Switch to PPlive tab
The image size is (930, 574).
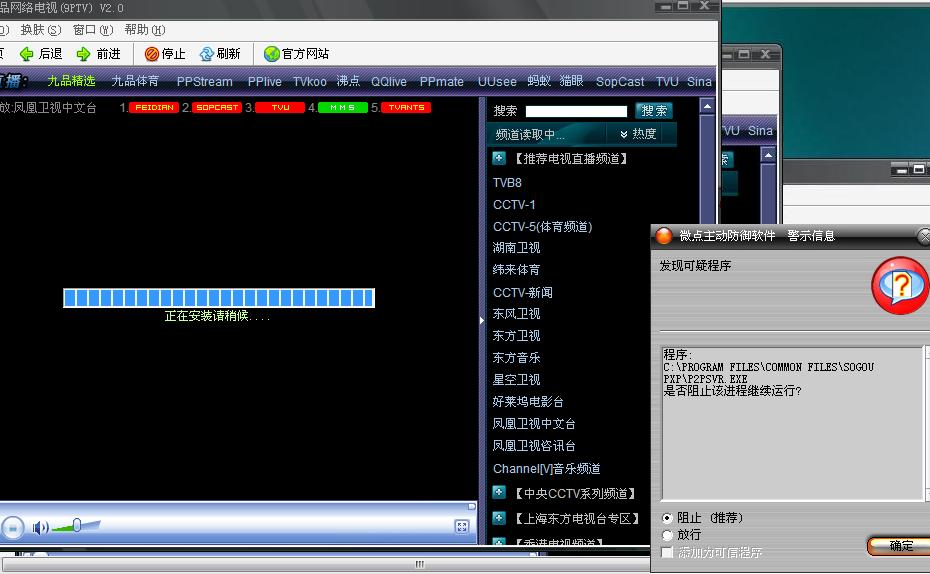click(x=265, y=82)
